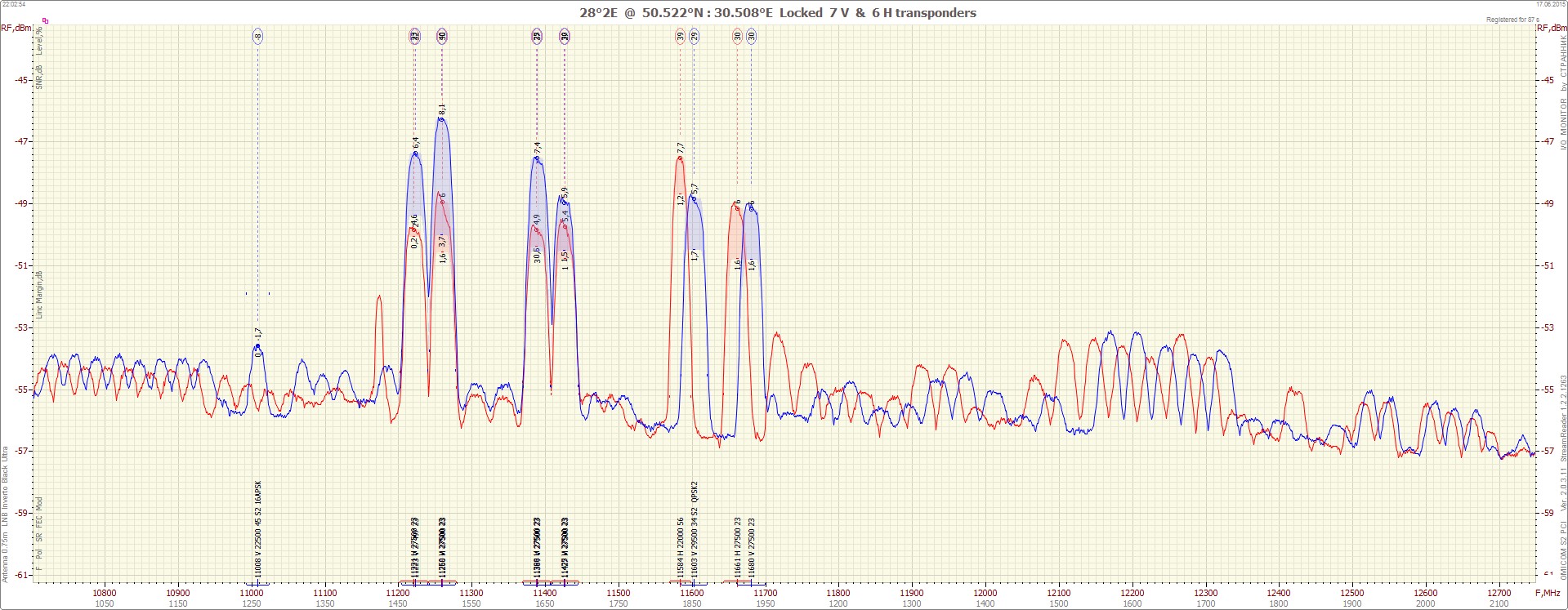Click the right RF,dBm axis label
The width and height of the screenshot is (1568, 610).
point(1552,28)
